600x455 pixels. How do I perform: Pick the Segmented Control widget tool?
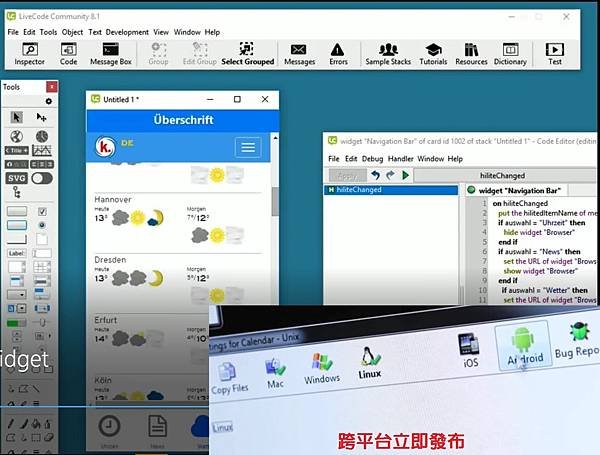42,164
